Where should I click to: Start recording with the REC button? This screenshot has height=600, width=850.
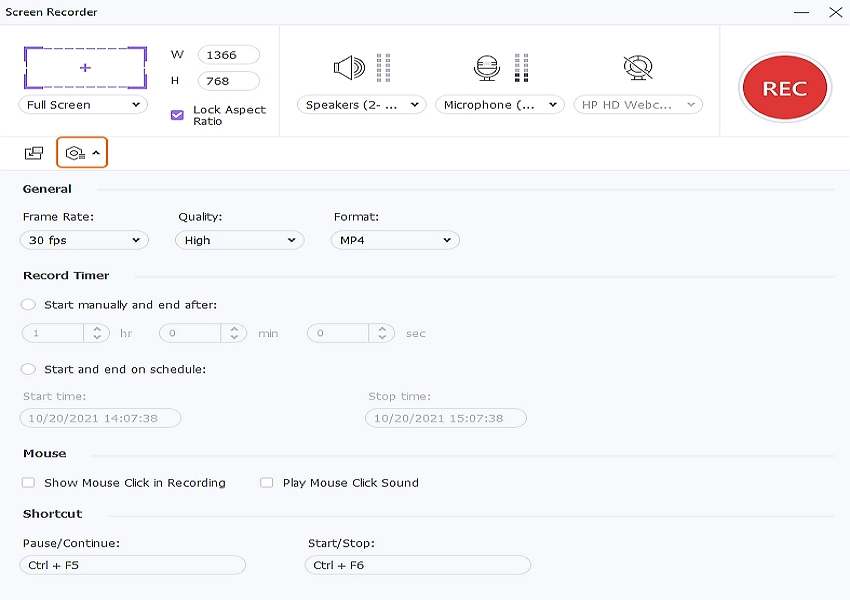(784, 88)
